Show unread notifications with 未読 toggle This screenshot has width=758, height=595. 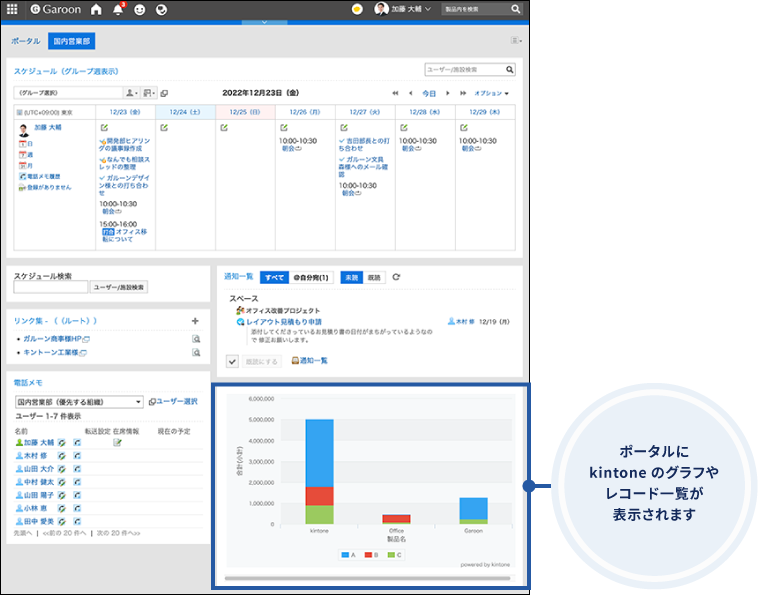[x=351, y=277]
